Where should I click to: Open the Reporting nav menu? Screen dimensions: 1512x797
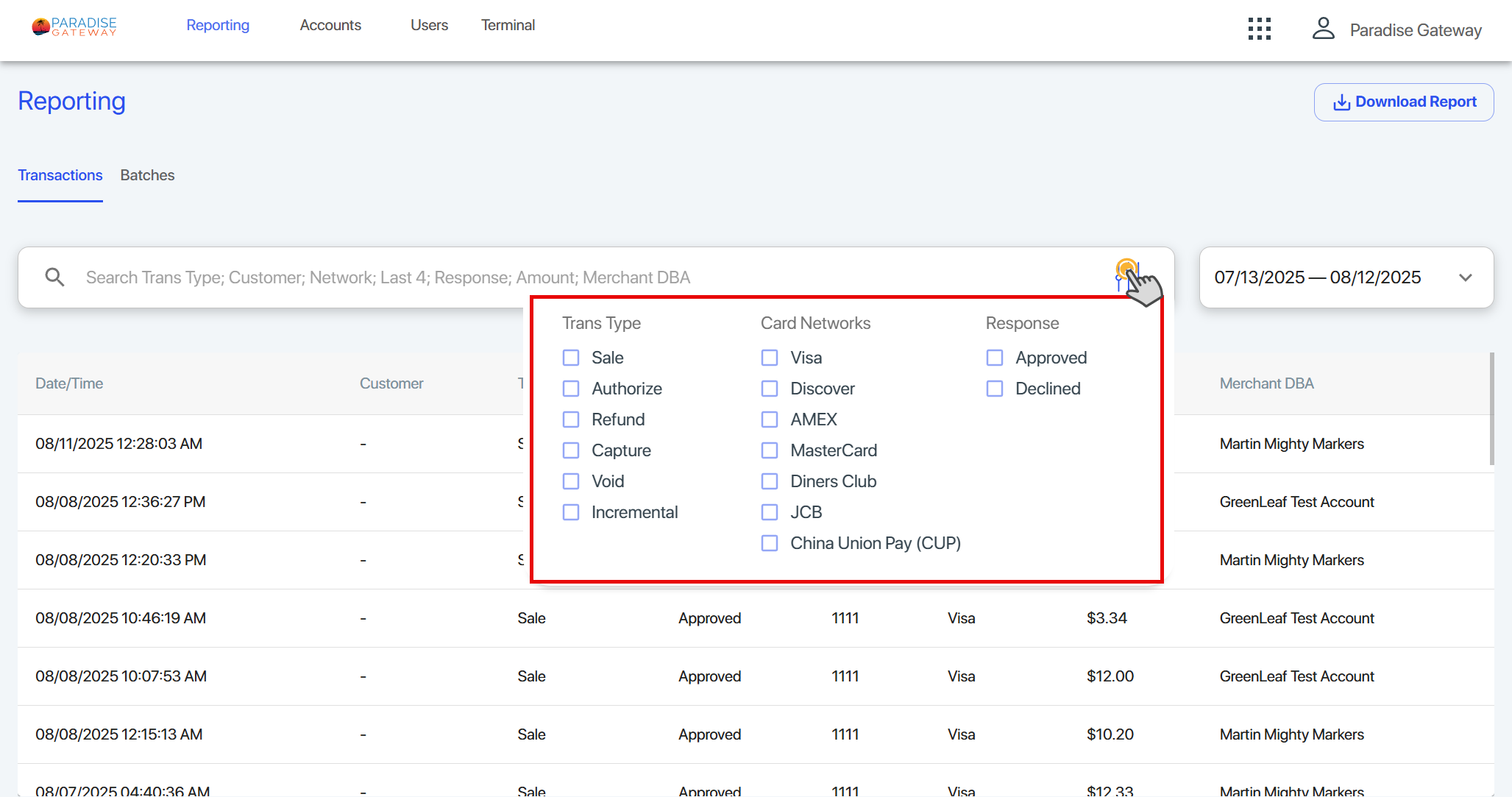coord(218,25)
